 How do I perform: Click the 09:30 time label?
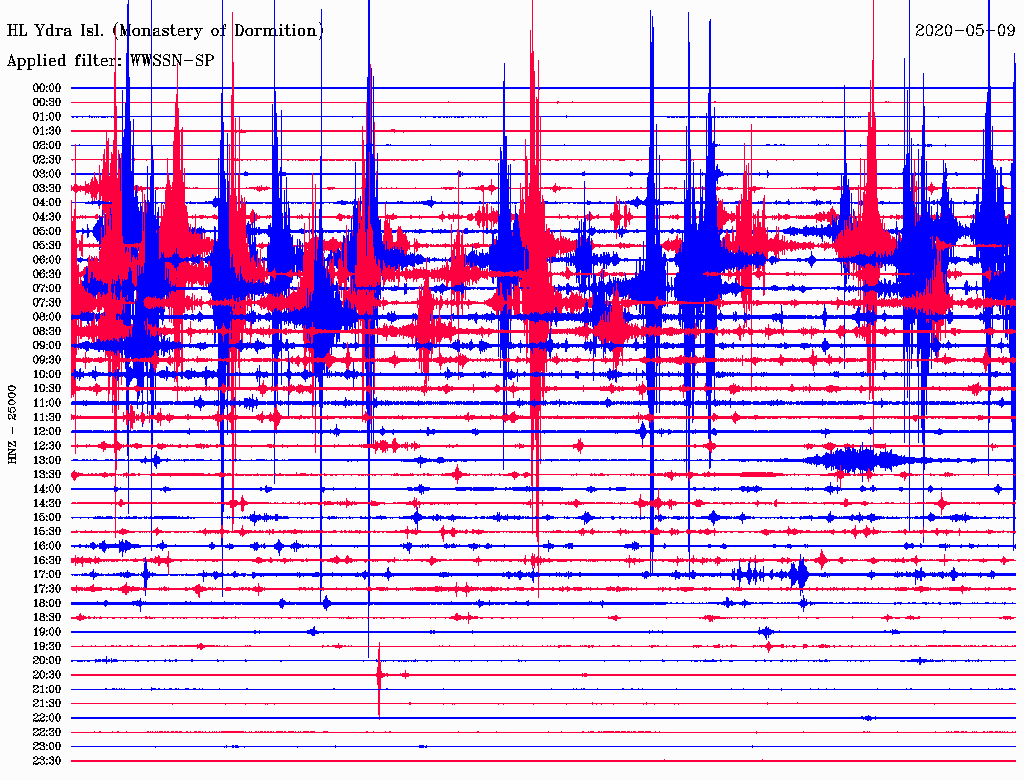pos(47,360)
